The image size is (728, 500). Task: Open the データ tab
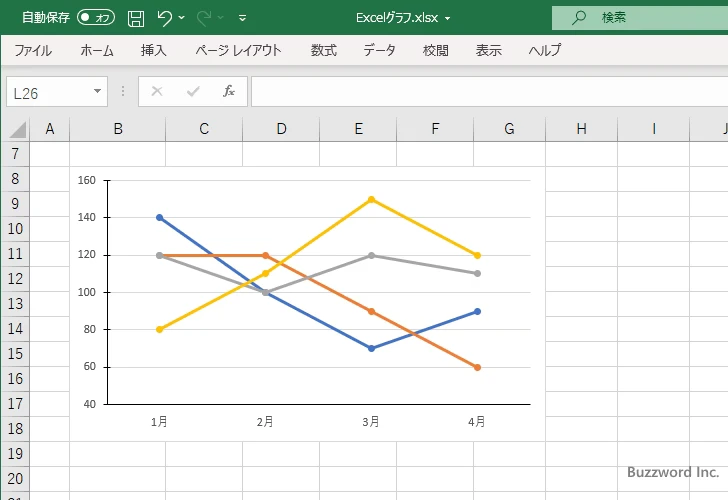(x=379, y=50)
